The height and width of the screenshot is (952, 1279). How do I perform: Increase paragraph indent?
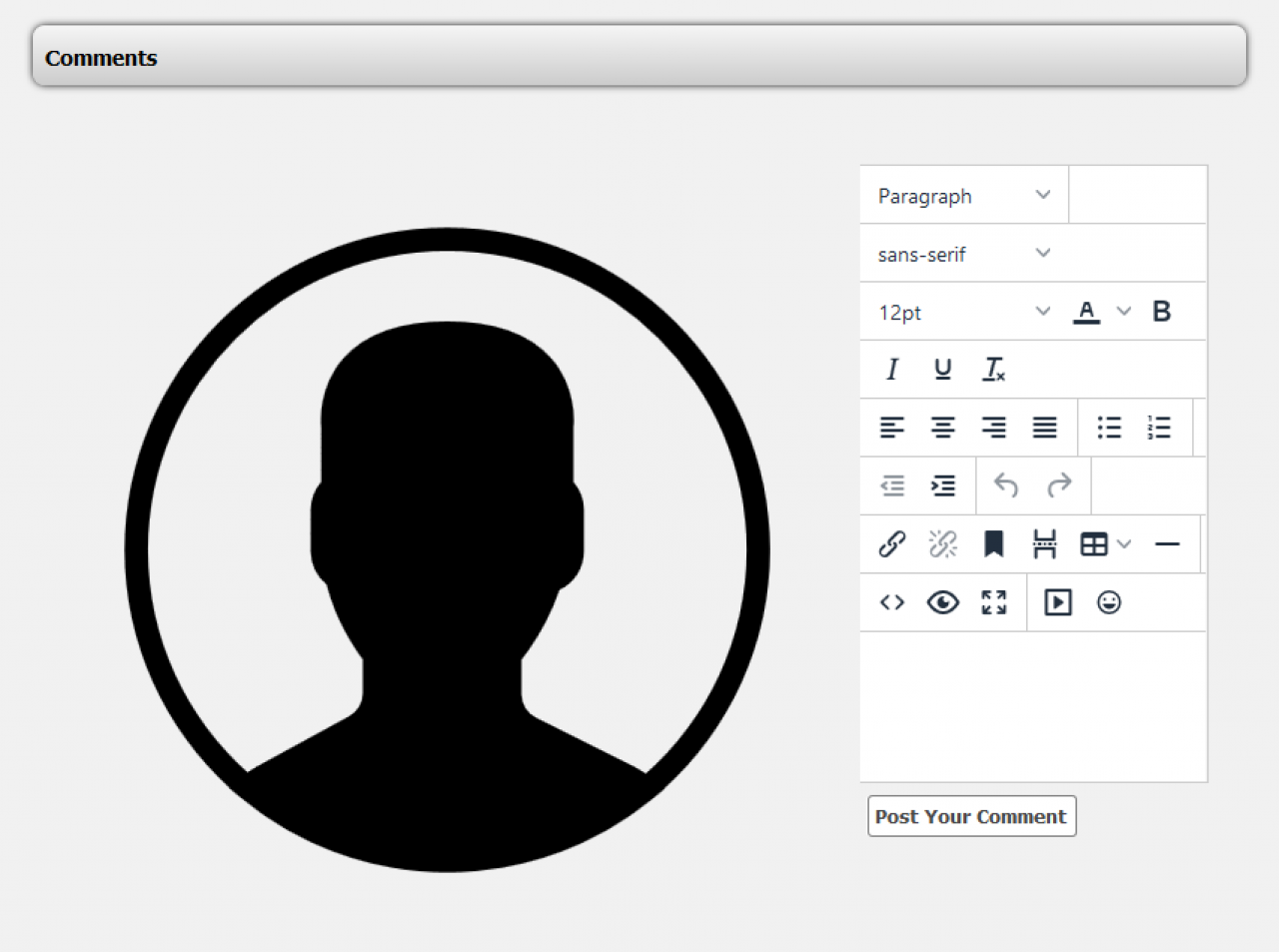click(942, 486)
